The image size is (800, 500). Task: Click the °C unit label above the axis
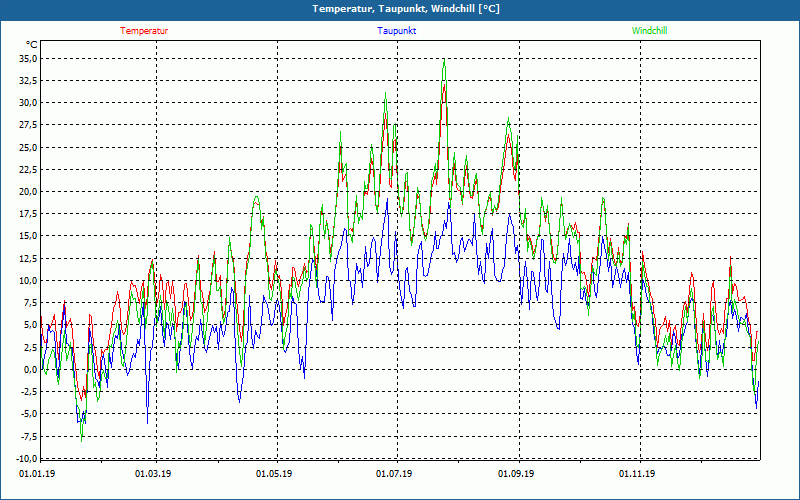tap(32, 44)
